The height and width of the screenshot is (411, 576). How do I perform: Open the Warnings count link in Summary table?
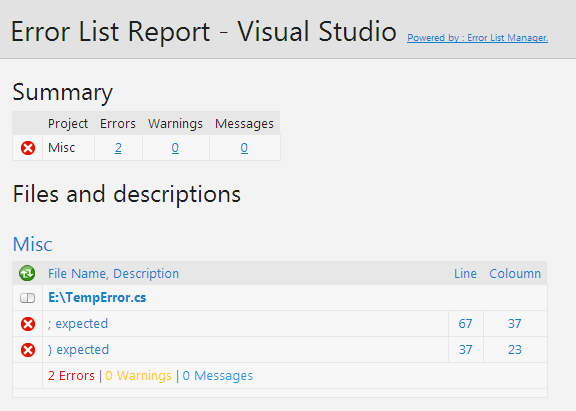click(175, 148)
